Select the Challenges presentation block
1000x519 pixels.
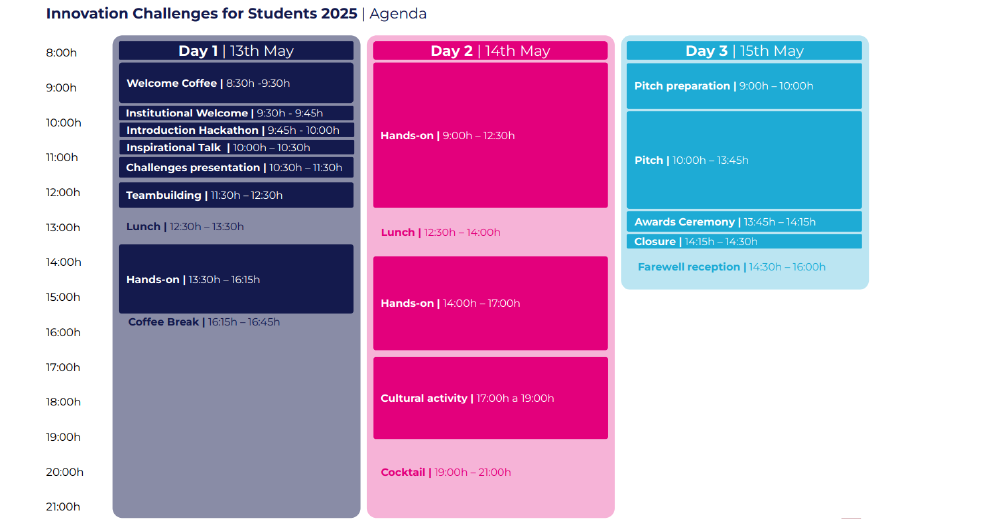click(x=236, y=167)
